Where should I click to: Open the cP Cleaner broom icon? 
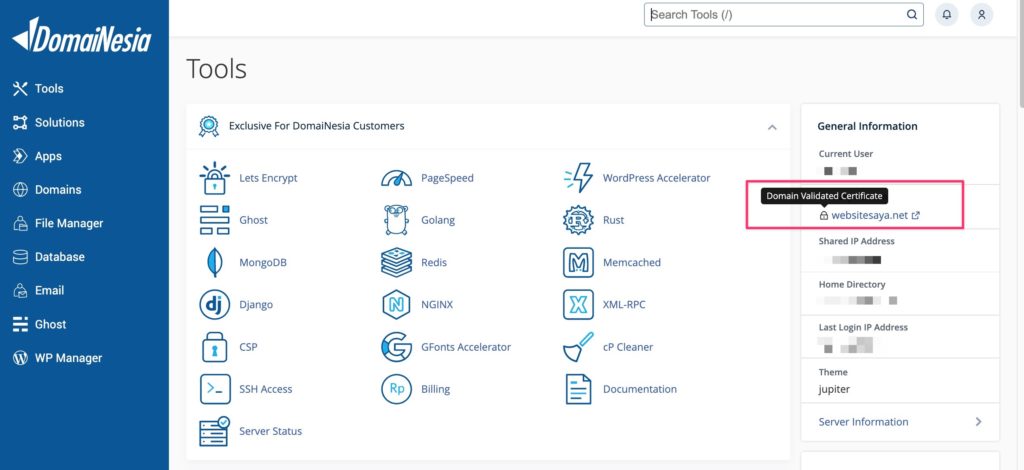pos(578,347)
